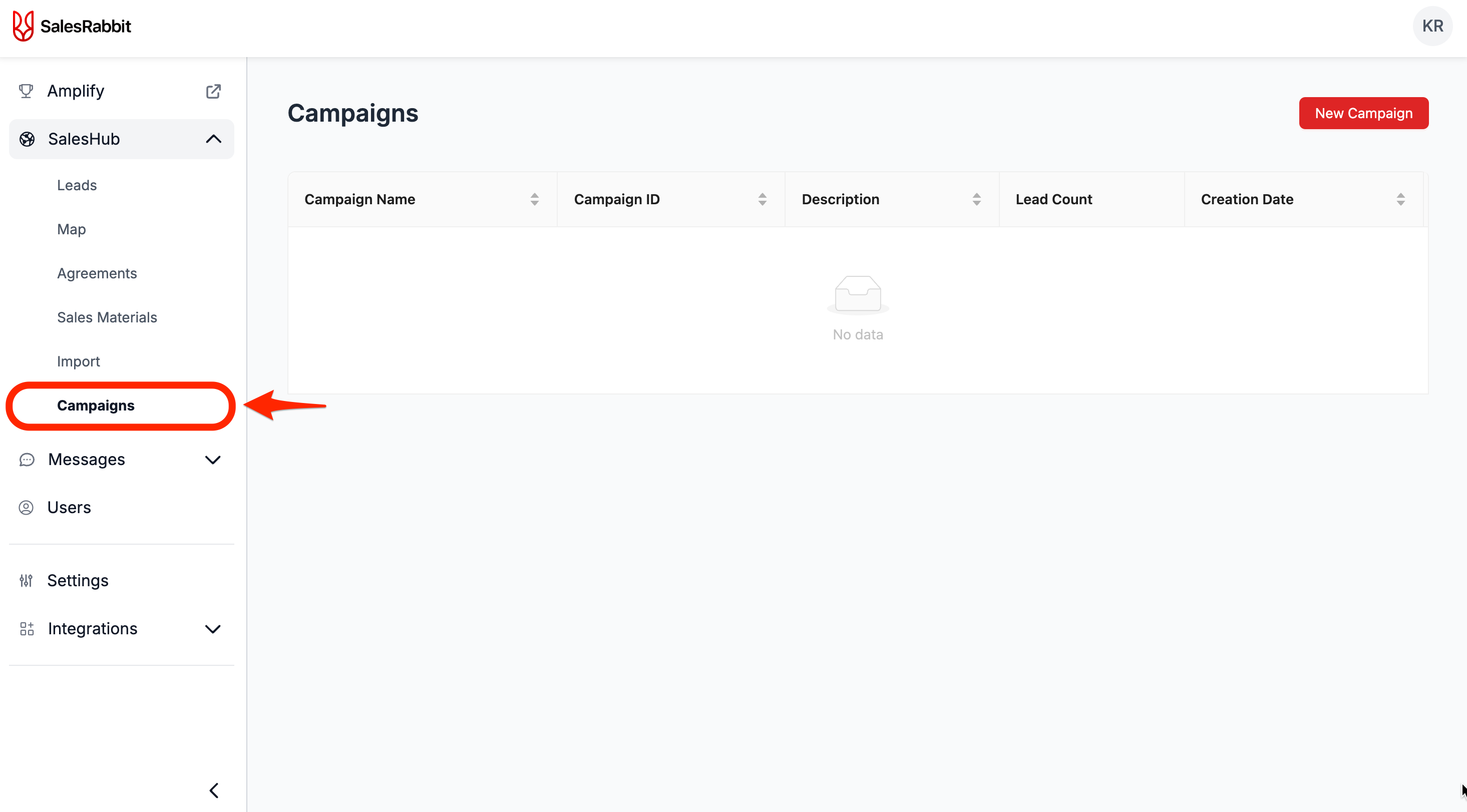This screenshot has height=812, width=1467.
Task: Collapse the sidebar with bottom arrow
Action: (x=214, y=790)
